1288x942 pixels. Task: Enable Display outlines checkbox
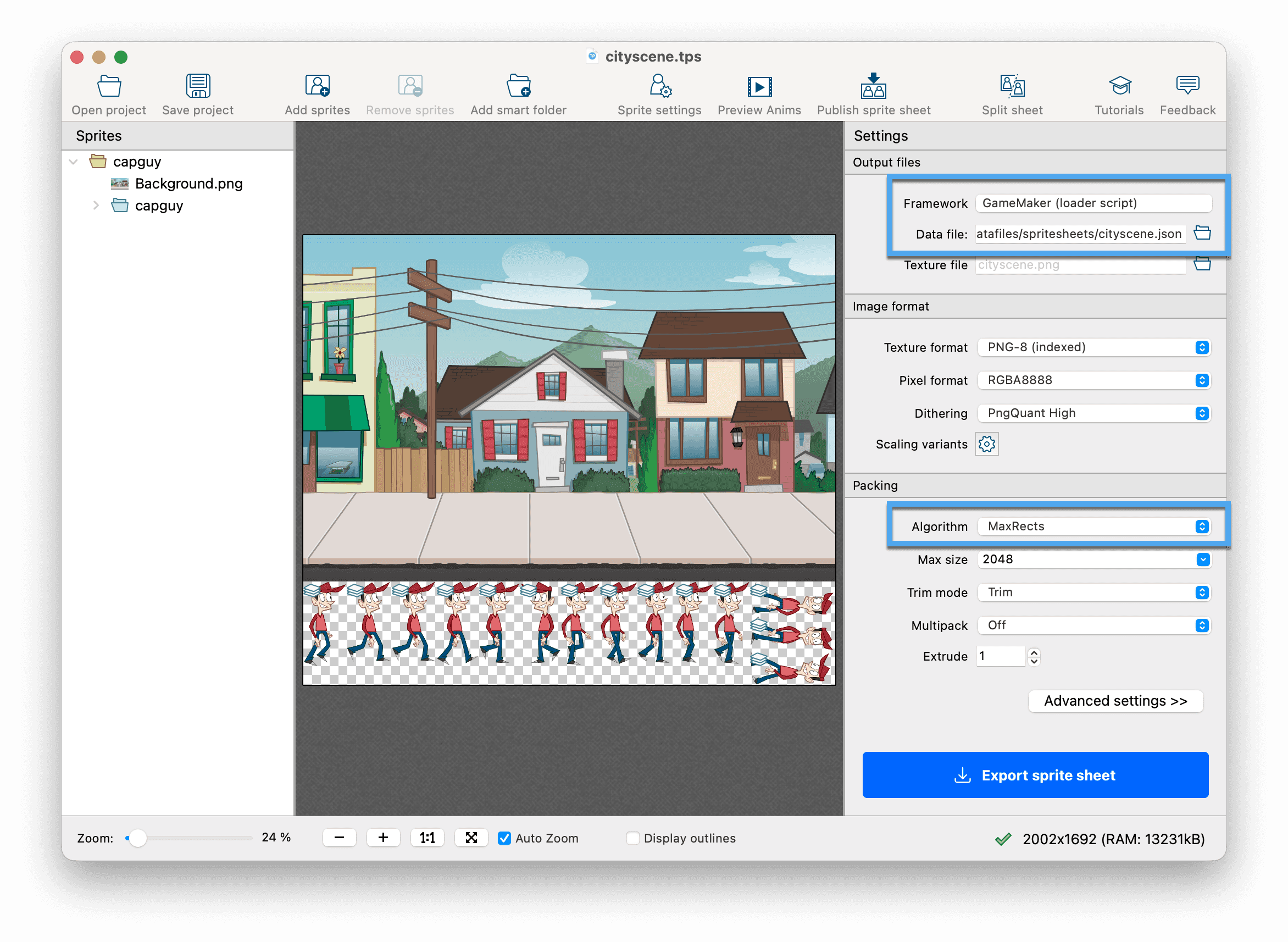click(x=632, y=838)
